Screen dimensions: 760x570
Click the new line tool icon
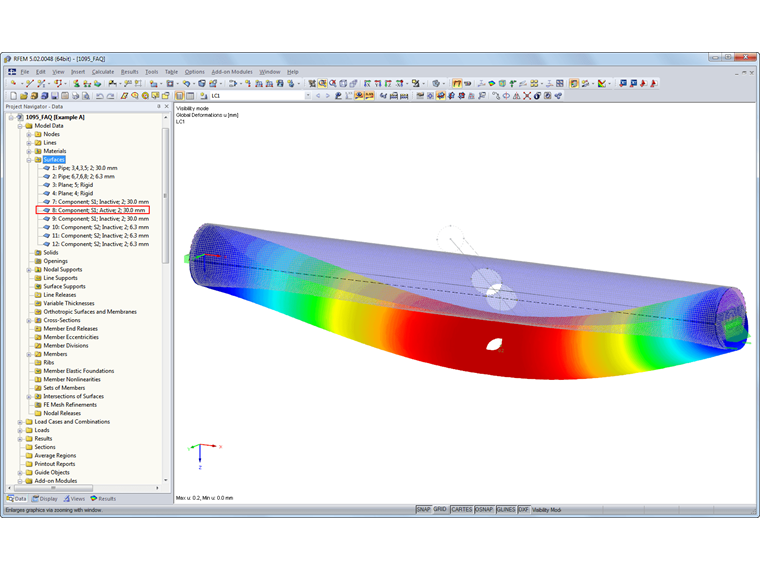click(x=30, y=83)
